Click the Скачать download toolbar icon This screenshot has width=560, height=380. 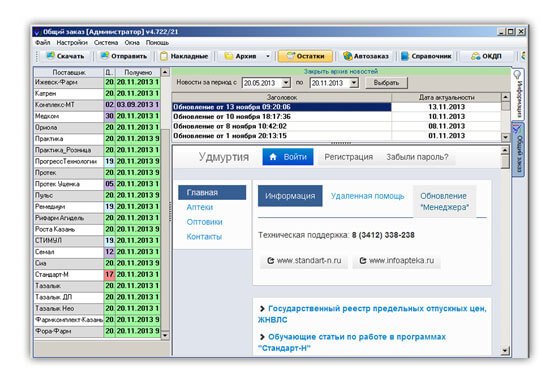point(51,56)
